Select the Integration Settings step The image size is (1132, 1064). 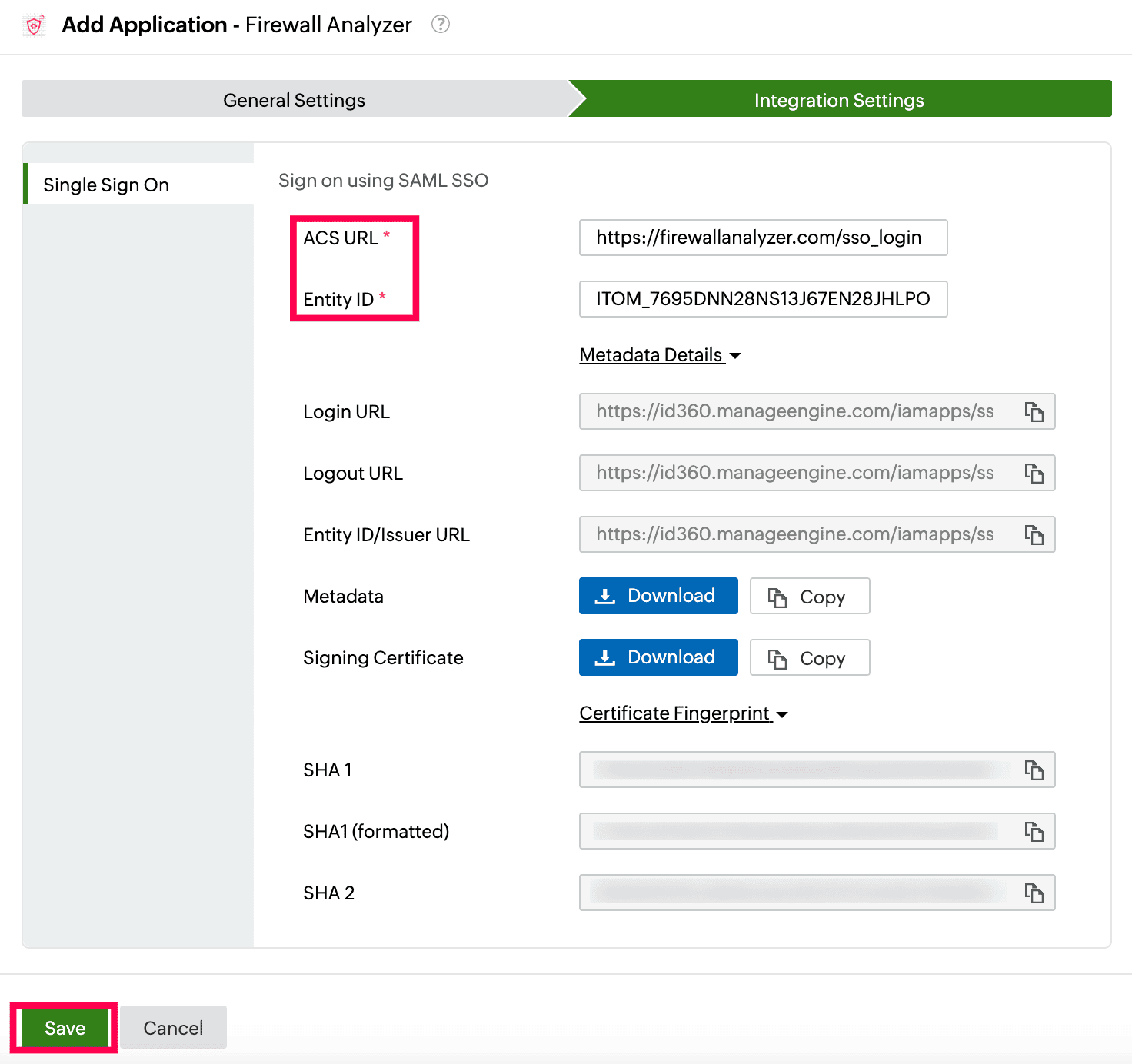pyautogui.click(x=840, y=100)
